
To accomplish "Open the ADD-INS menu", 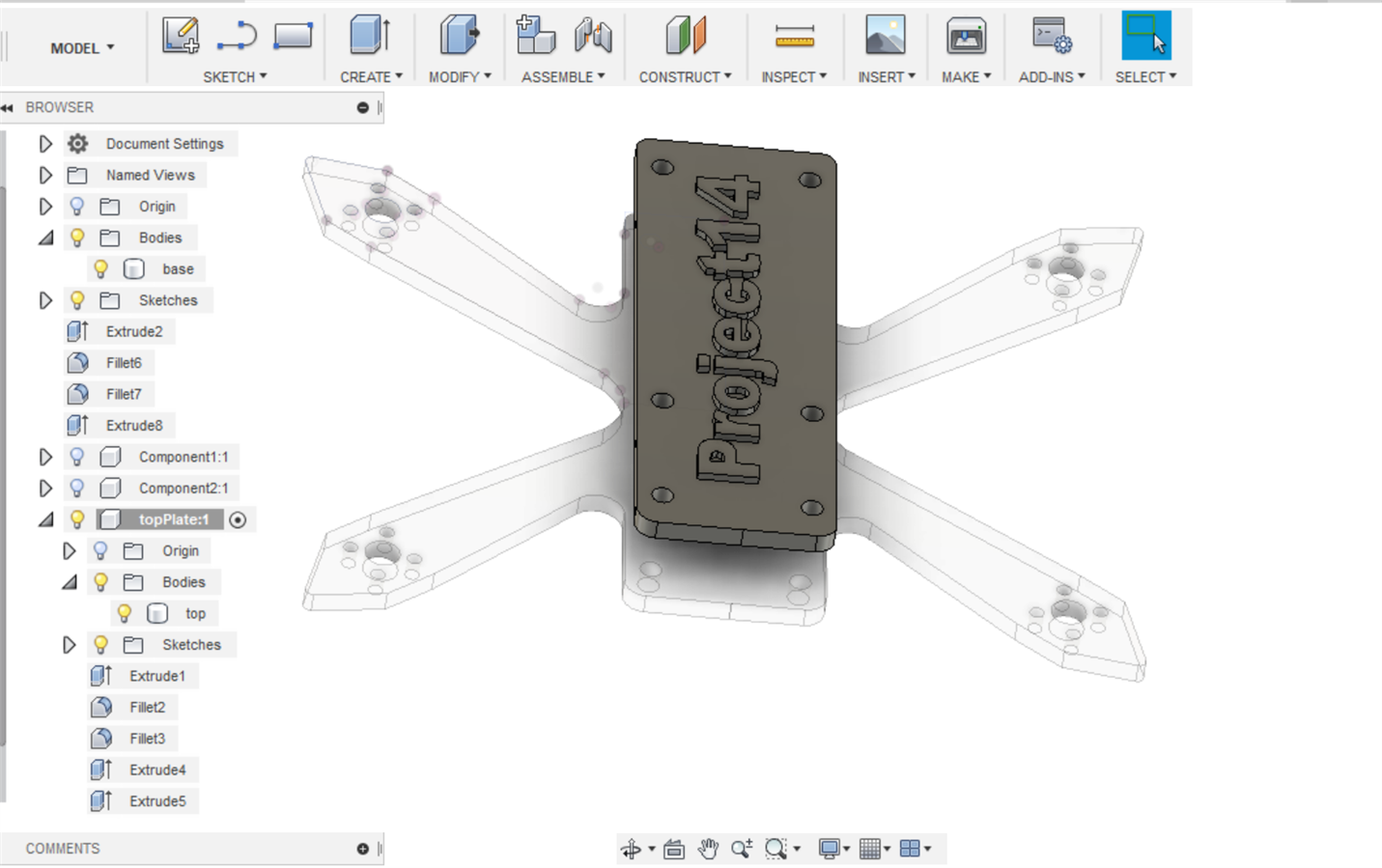I will click(x=1051, y=77).
